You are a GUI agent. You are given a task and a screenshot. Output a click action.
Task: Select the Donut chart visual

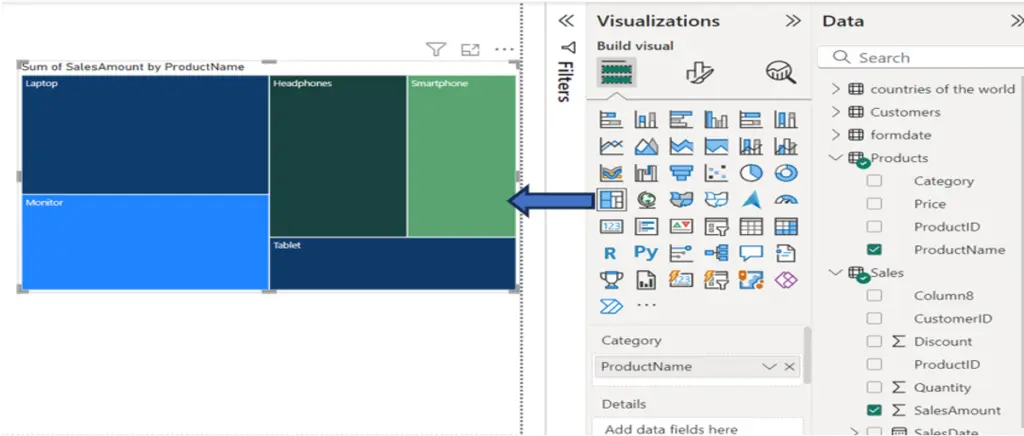click(x=786, y=173)
